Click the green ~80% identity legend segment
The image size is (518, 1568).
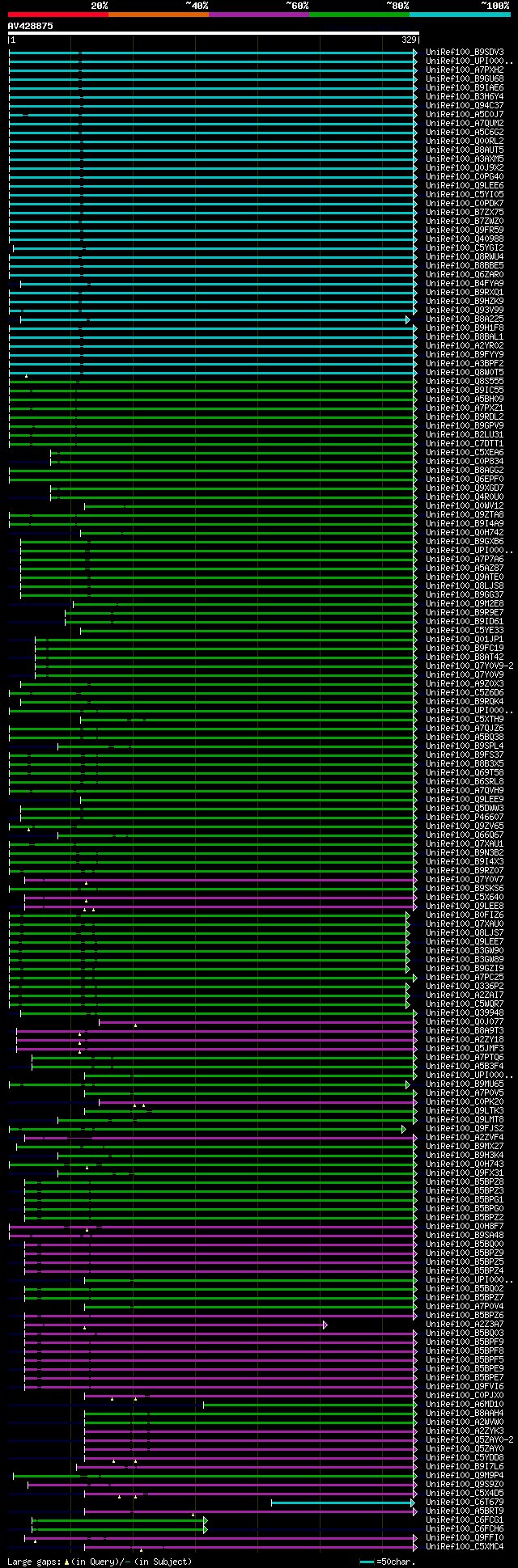(x=359, y=15)
